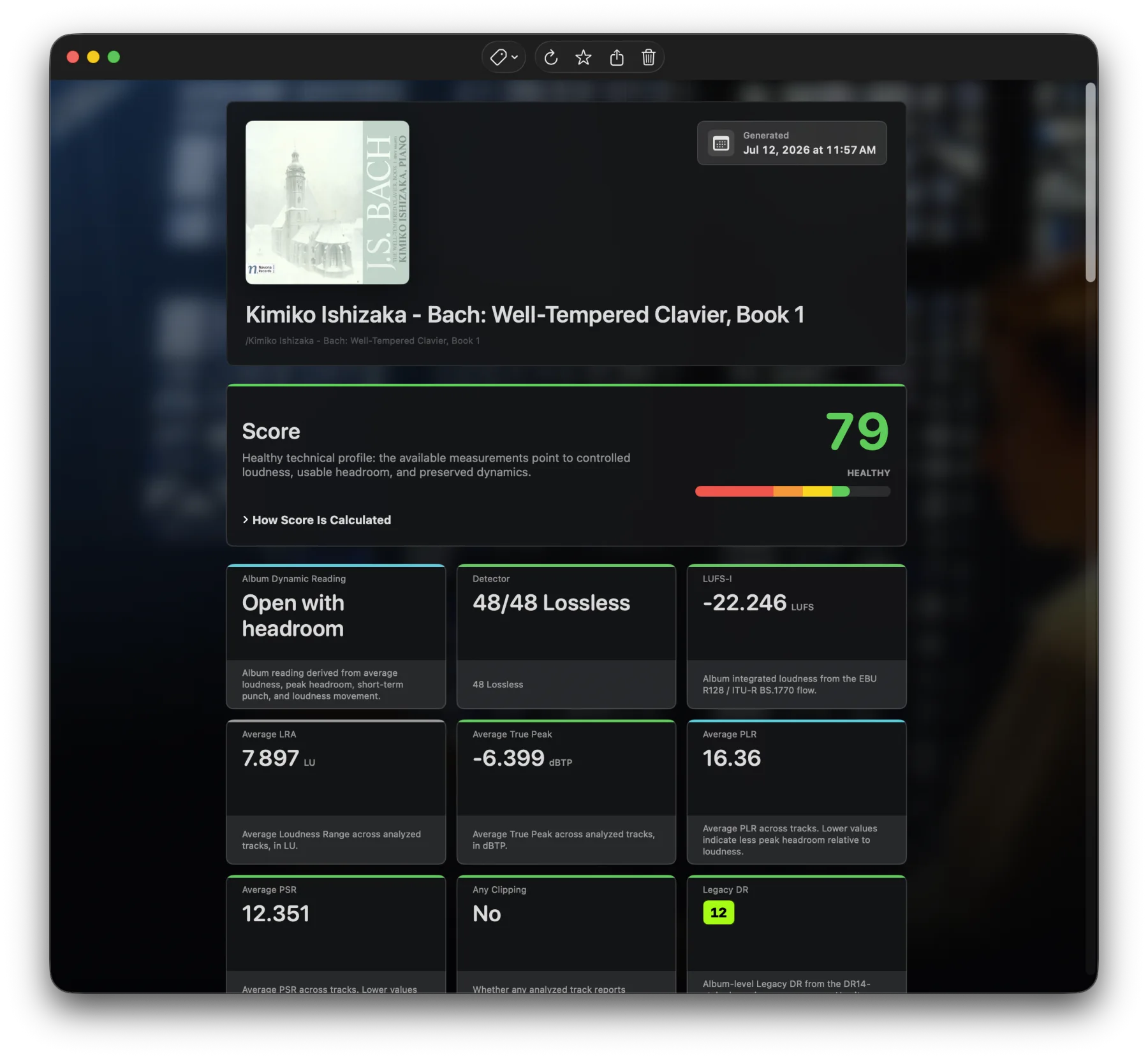1148x1059 pixels.
Task: Click the HEALTHY status label
Action: 868,472
